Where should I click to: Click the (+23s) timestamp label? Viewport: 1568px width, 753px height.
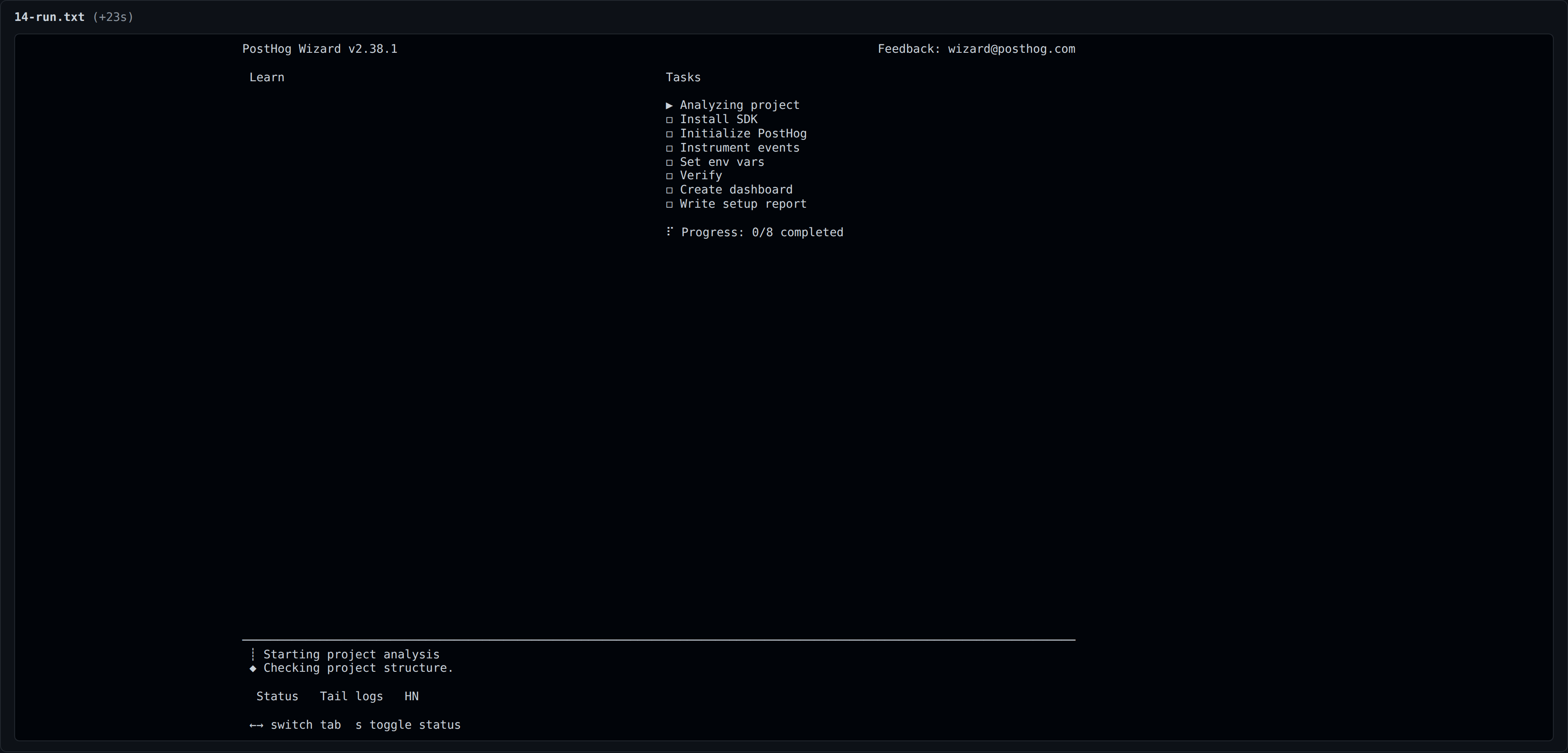tap(113, 17)
